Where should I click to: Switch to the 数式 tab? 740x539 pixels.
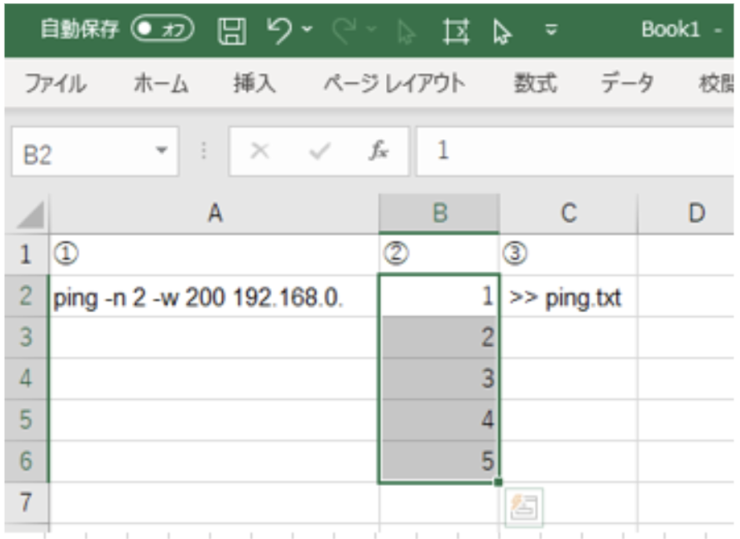536,84
